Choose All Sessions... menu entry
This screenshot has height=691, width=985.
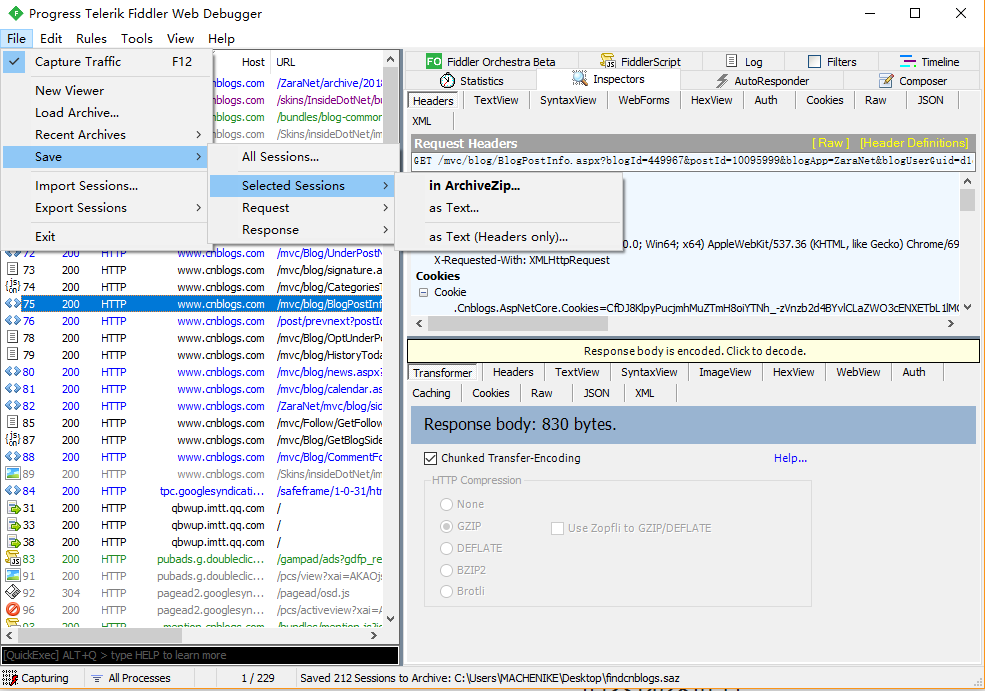(x=302, y=156)
